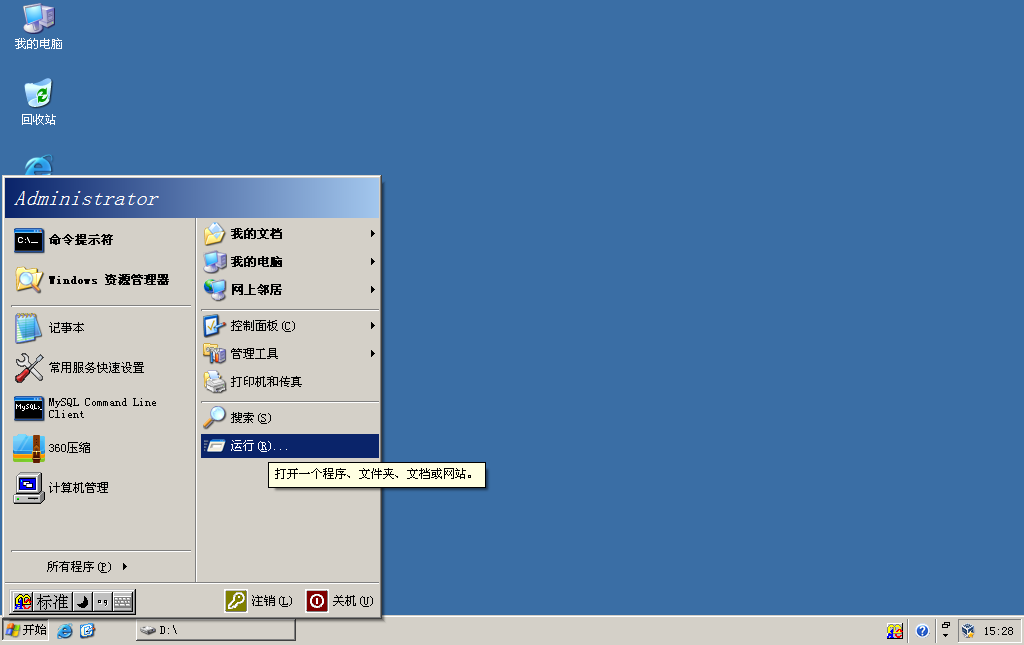Viewport: 1024px width, 645px height.
Task: Launch Windows 资源管理器 from pinned list
Action: point(101,280)
